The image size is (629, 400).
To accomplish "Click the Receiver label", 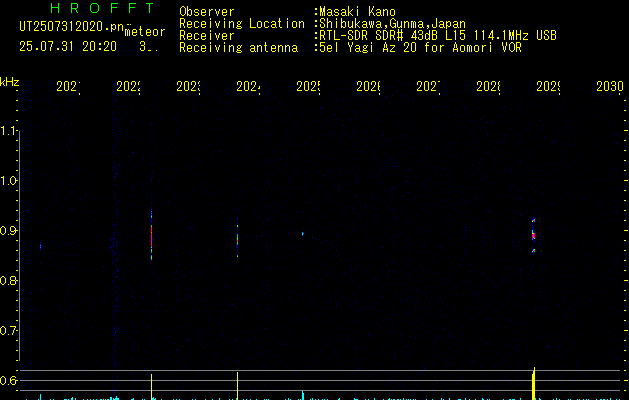I will tap(207, 36).
